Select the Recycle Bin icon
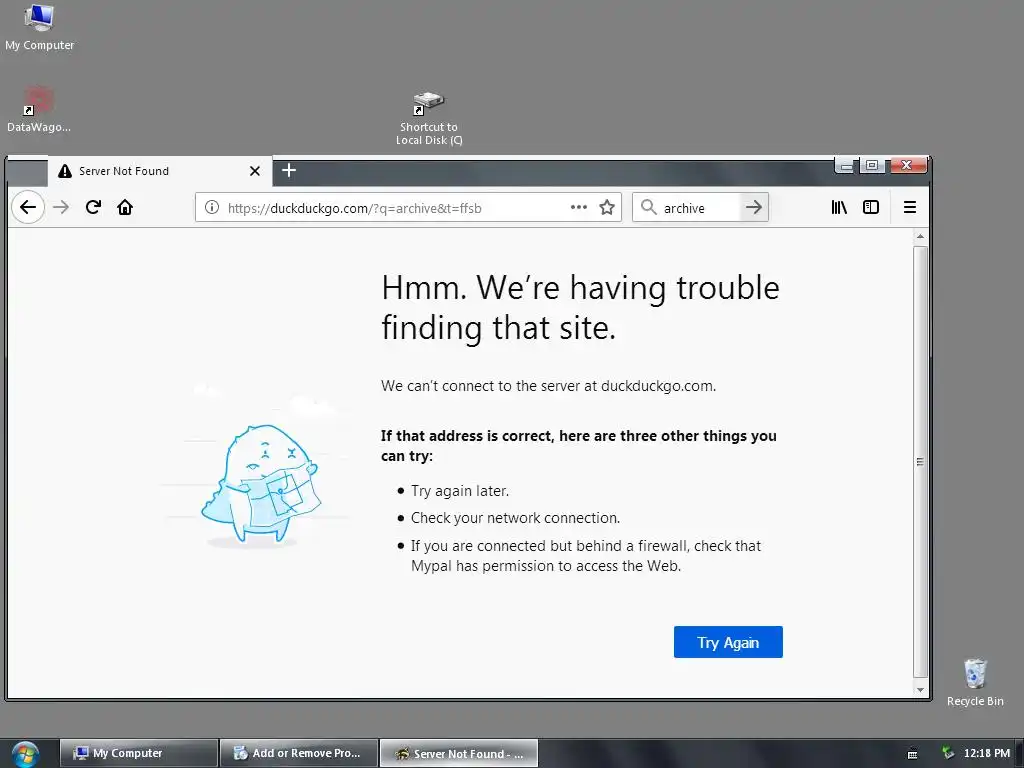 [975, 682]
